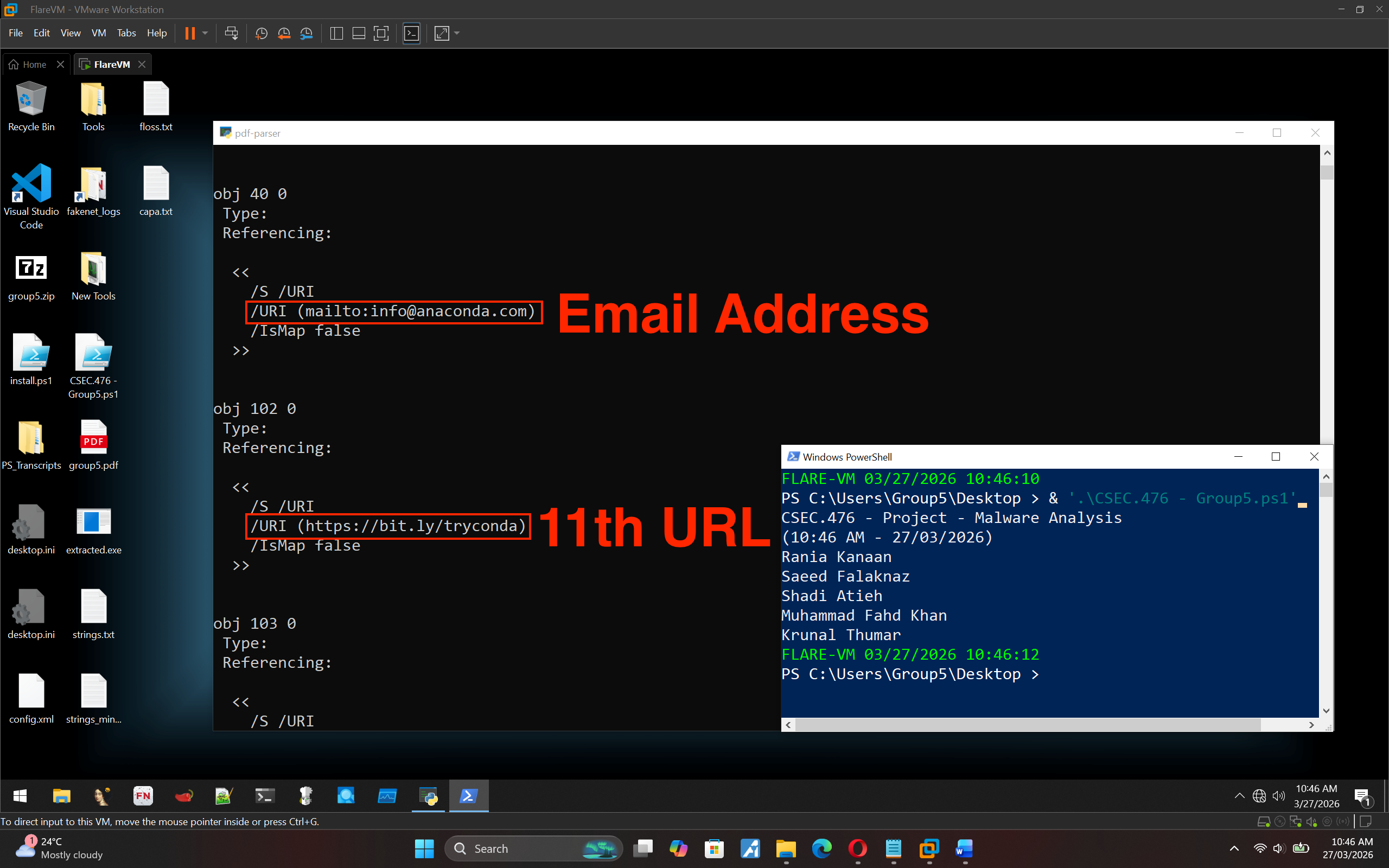Viewport: 1389px width, 868px height.
Task: Toggle the library sidebar view
Action: pos(337,33)
